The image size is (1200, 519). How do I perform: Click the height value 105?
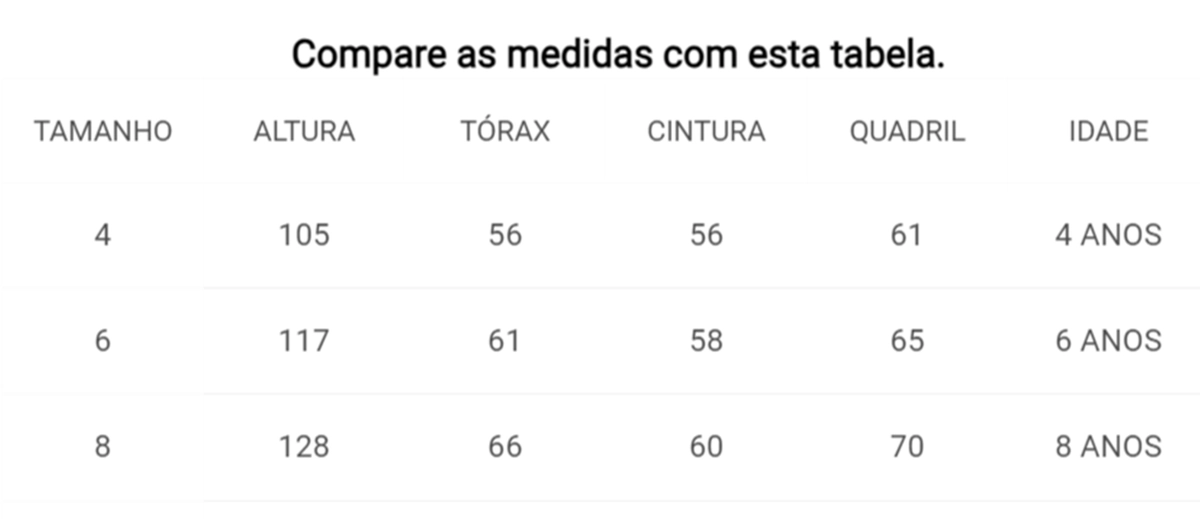coord(304,235)
